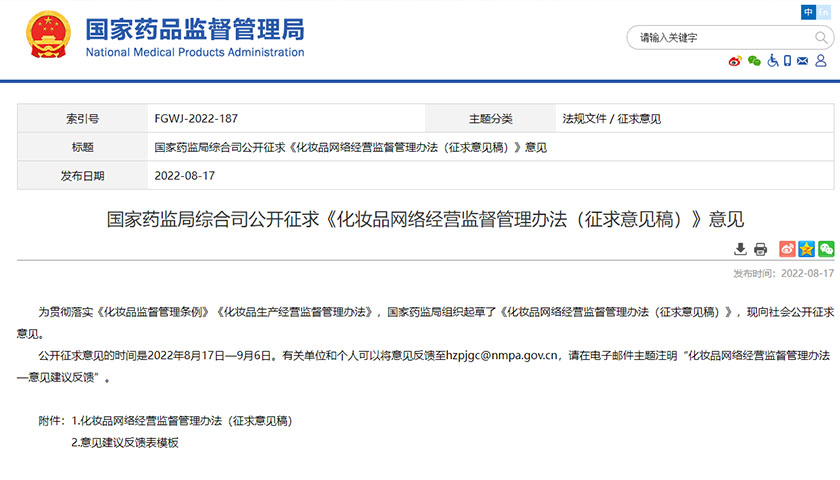The height and width of the screenshot is (480, 840).
Task: Share article to WeChat green icon
Action: coord(826,249)
